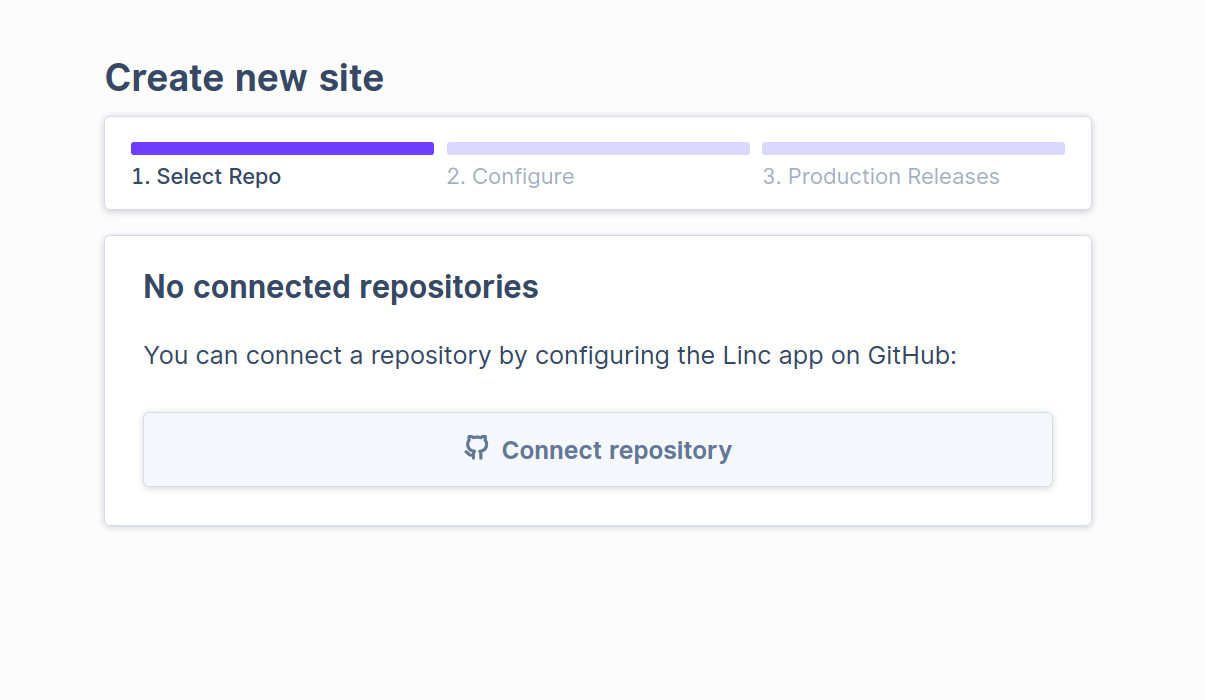Click the light progress bar above Production Releases

pos(913,148)
